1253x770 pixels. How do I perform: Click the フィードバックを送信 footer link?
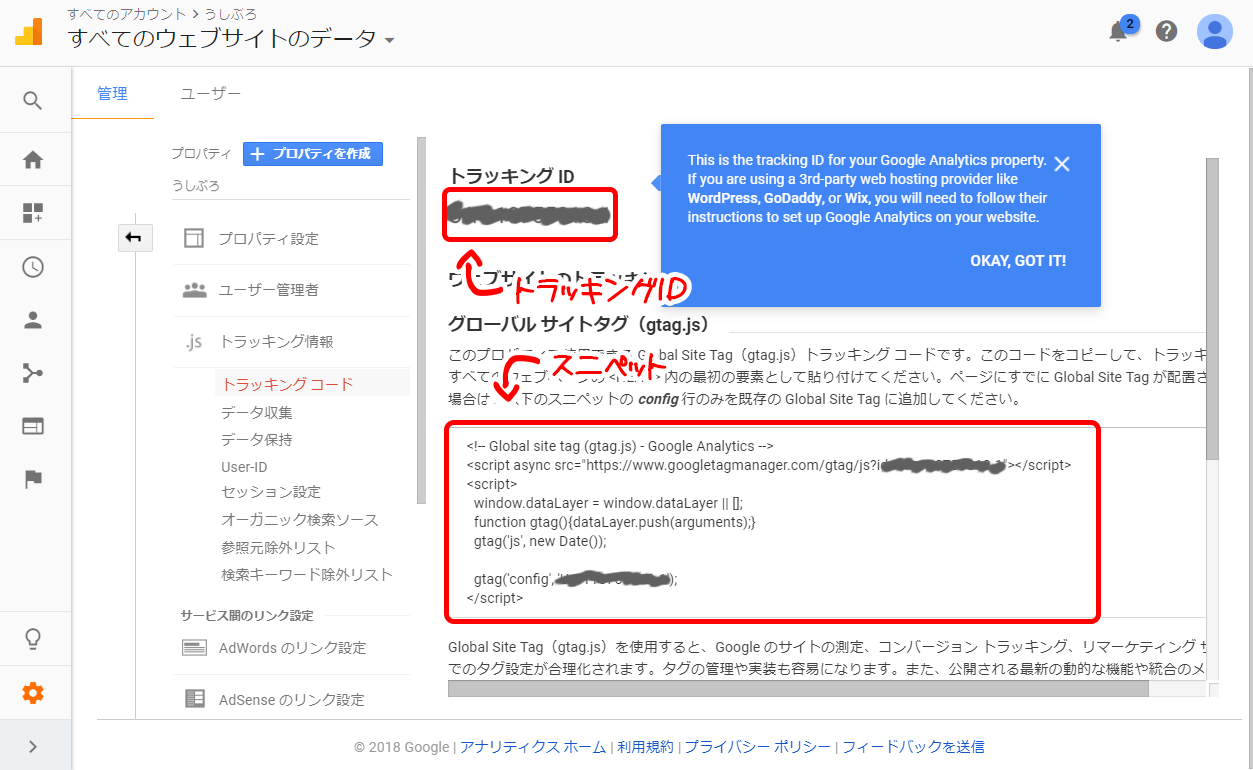[x=913, y=747]
